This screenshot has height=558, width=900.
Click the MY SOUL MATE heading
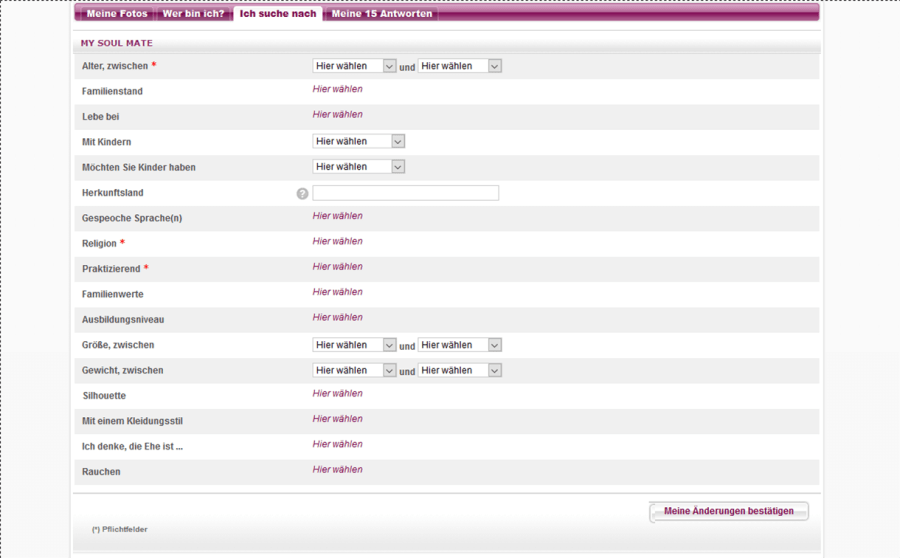(117, 43)
